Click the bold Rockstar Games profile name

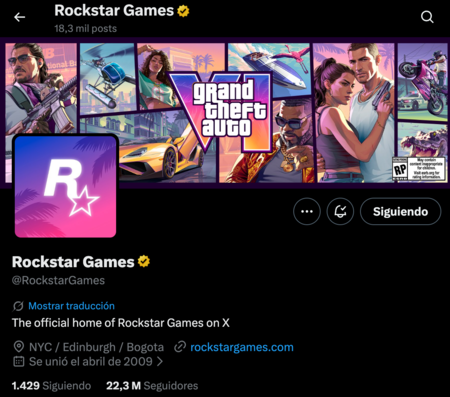click(73, 262)
